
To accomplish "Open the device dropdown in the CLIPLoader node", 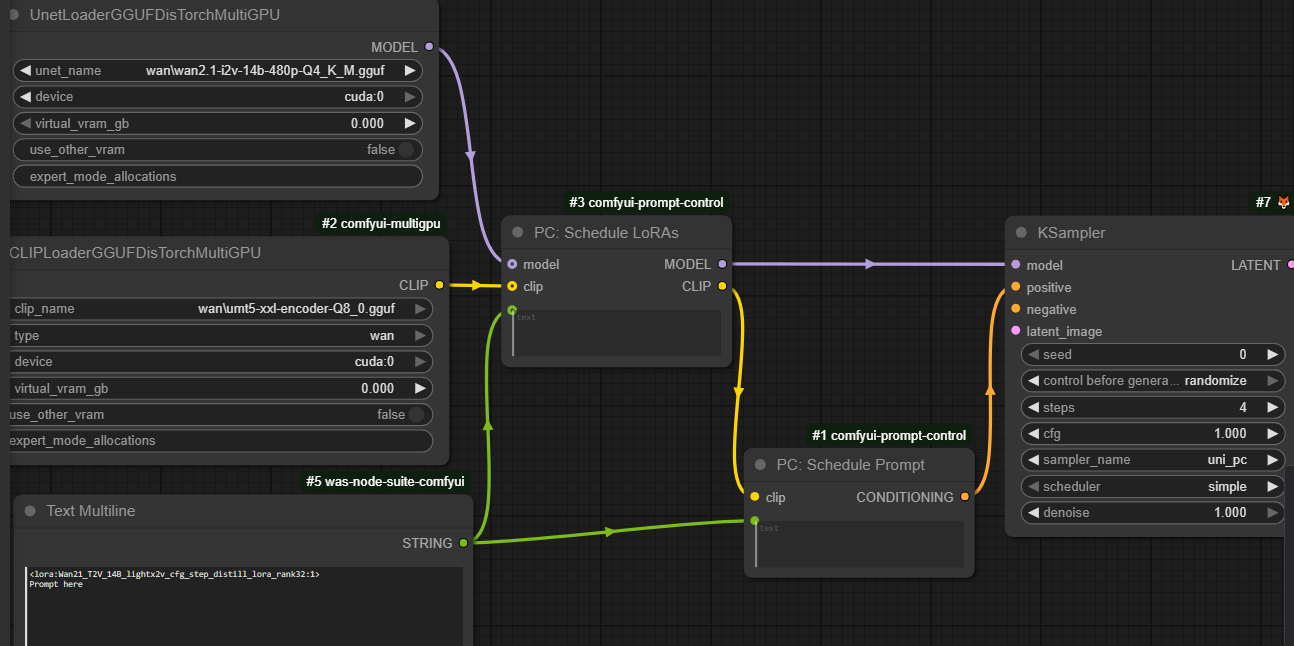I will 219,361.
